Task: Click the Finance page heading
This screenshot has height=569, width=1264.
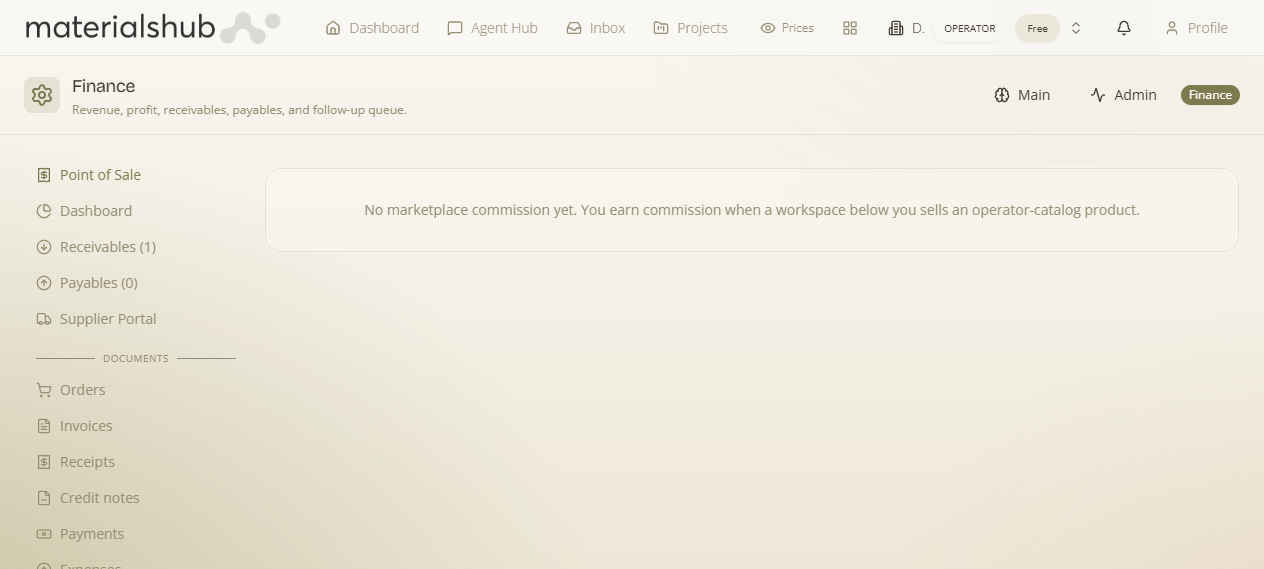Action: click(x=104, y=86)
